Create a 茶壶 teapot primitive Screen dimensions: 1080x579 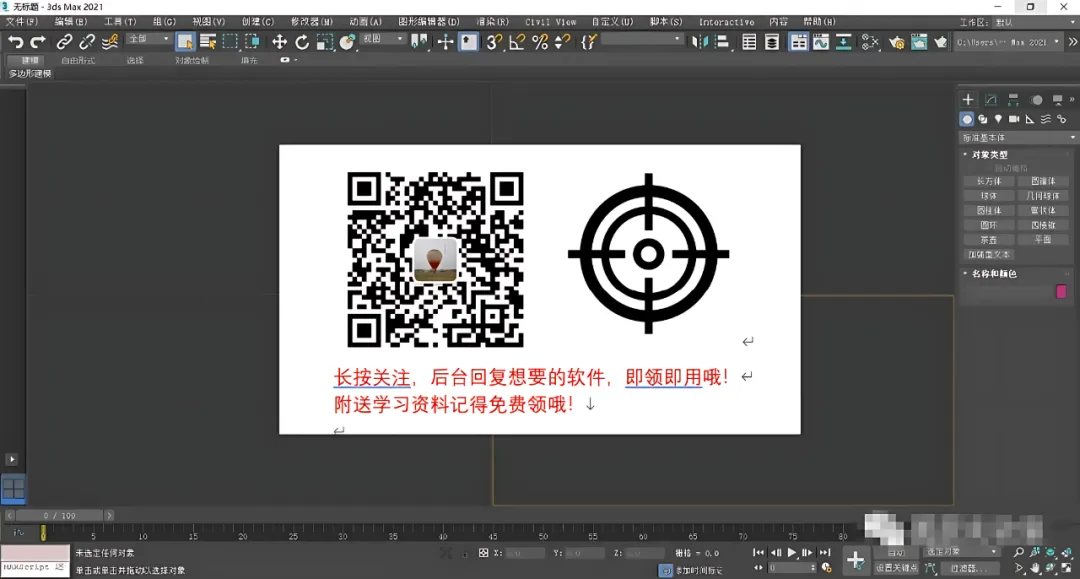click(x=988, y=240)
